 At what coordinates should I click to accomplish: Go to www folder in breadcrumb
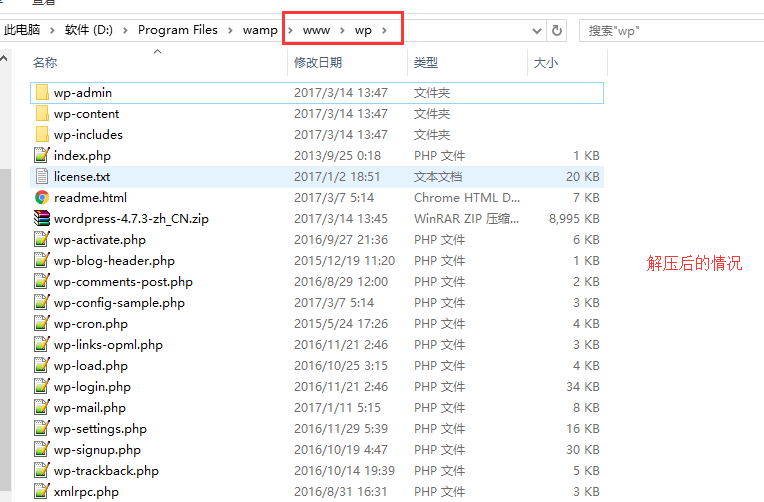(x=316, y=30)
